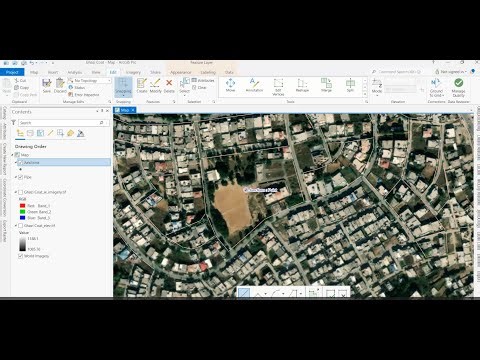This screenshot has height=360, width=480.
Task: Select List By Labeling icon
Action: [70, 133]
